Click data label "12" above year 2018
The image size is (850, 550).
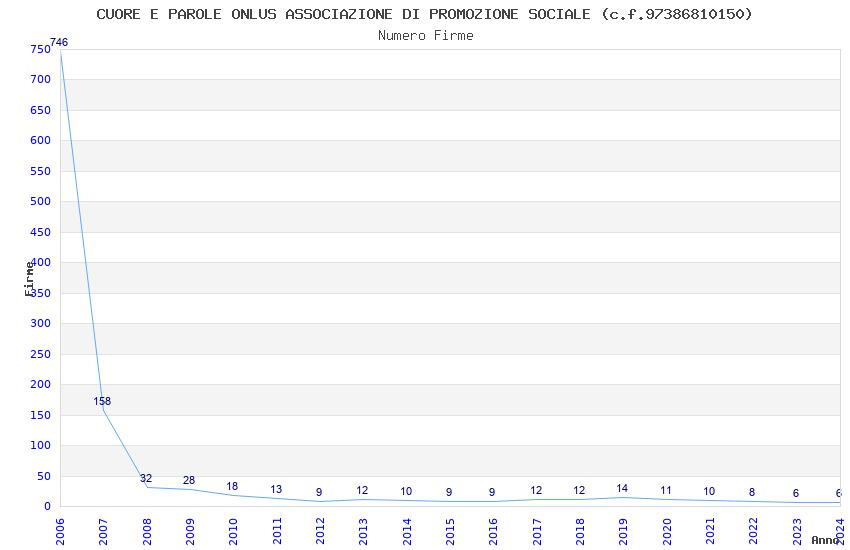579,490
